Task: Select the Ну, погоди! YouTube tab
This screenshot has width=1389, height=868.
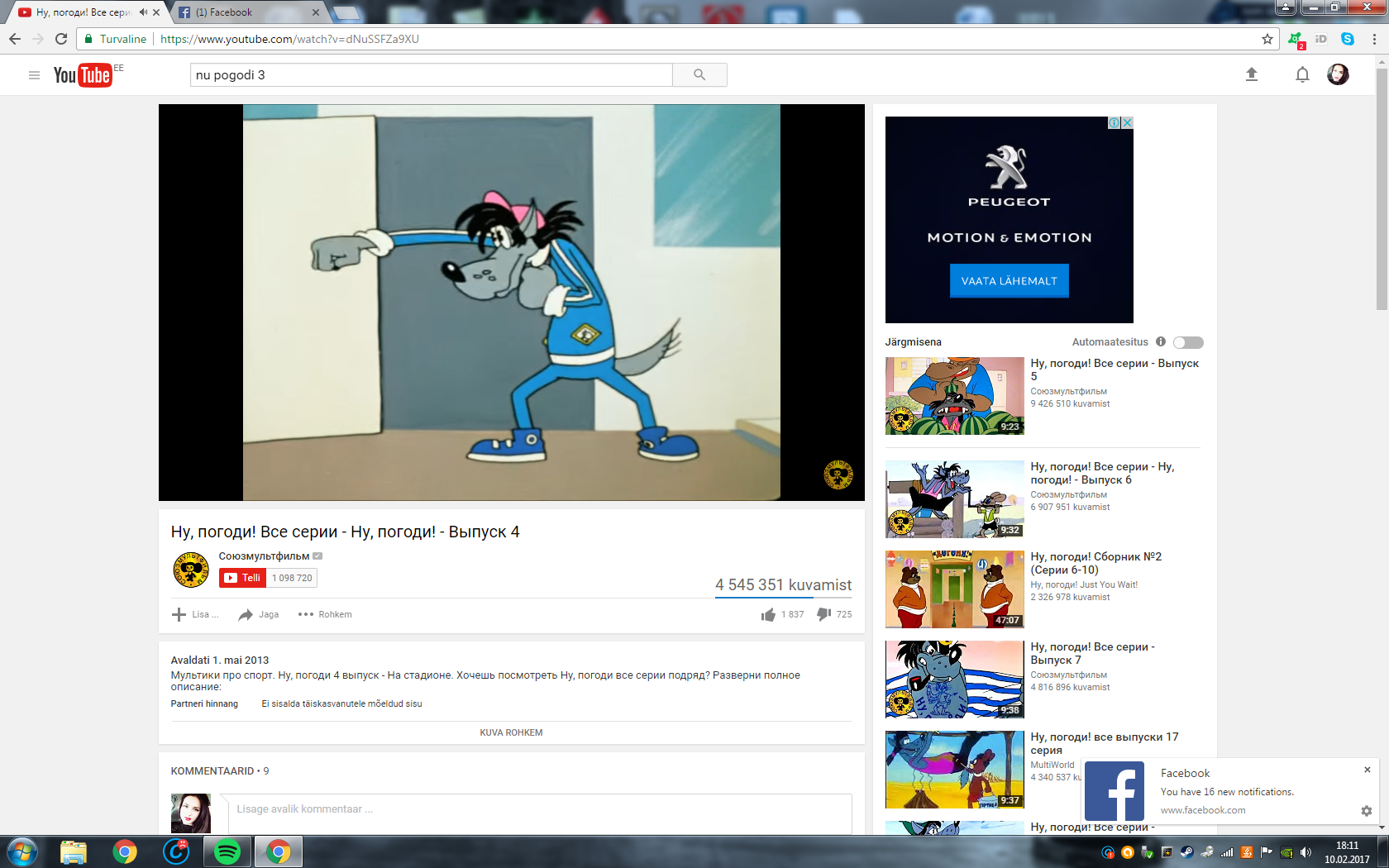Action: (83, 12)
